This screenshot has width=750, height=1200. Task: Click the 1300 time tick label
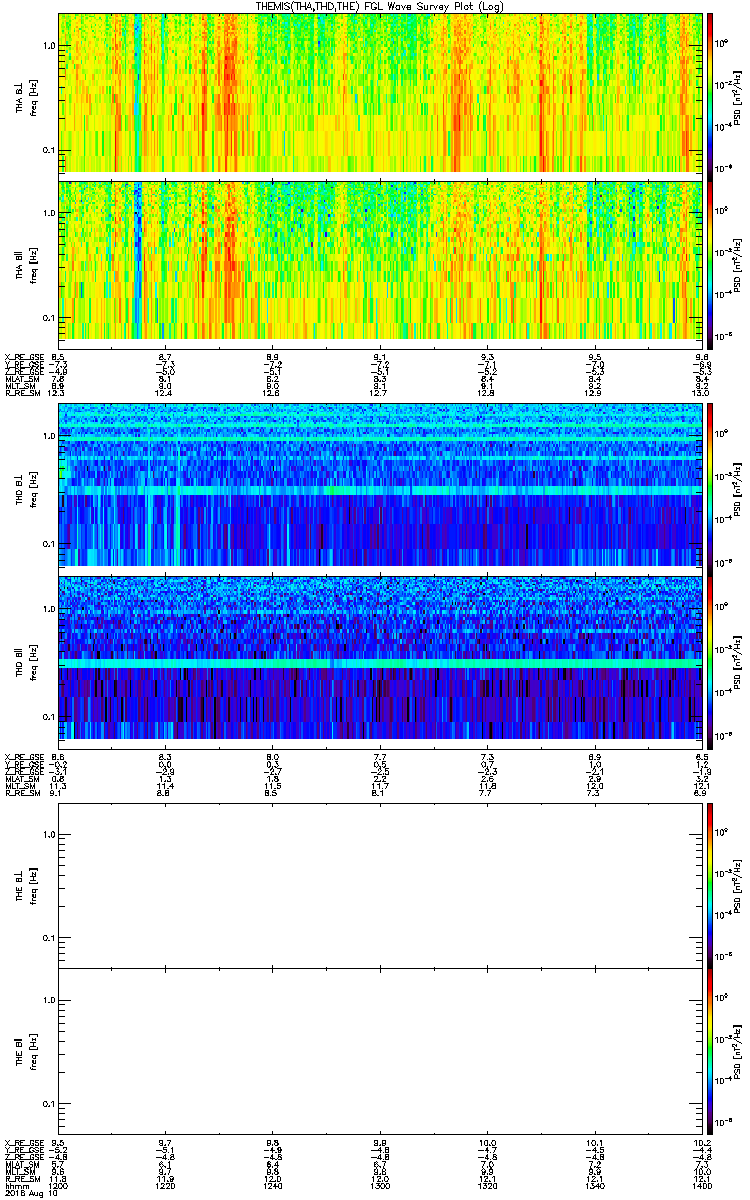(380, 1186)
